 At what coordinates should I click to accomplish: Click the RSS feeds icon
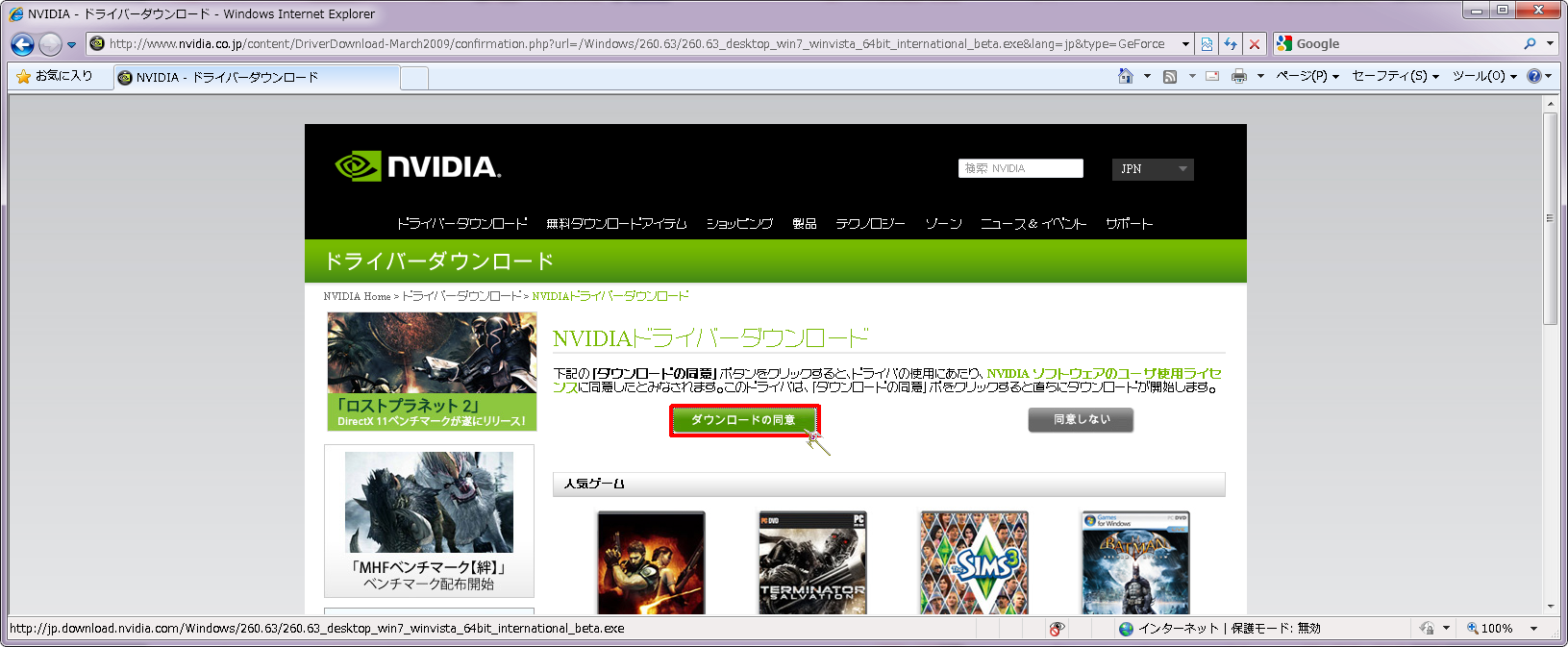[1170, 76]
